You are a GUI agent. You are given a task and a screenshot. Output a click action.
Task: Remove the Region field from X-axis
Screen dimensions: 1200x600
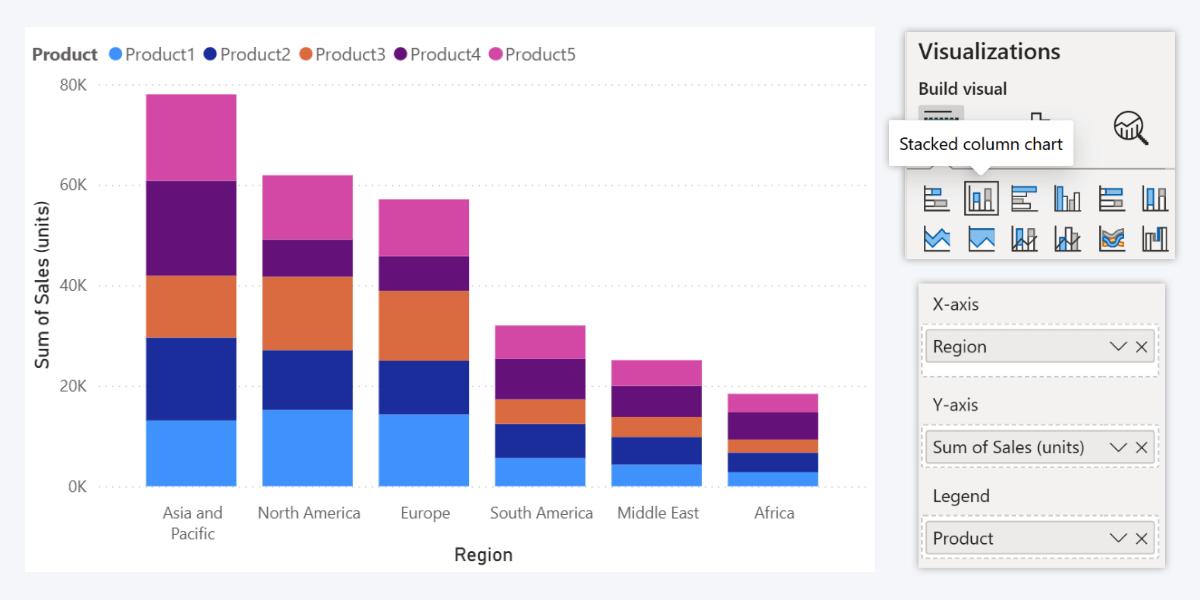1142,347
